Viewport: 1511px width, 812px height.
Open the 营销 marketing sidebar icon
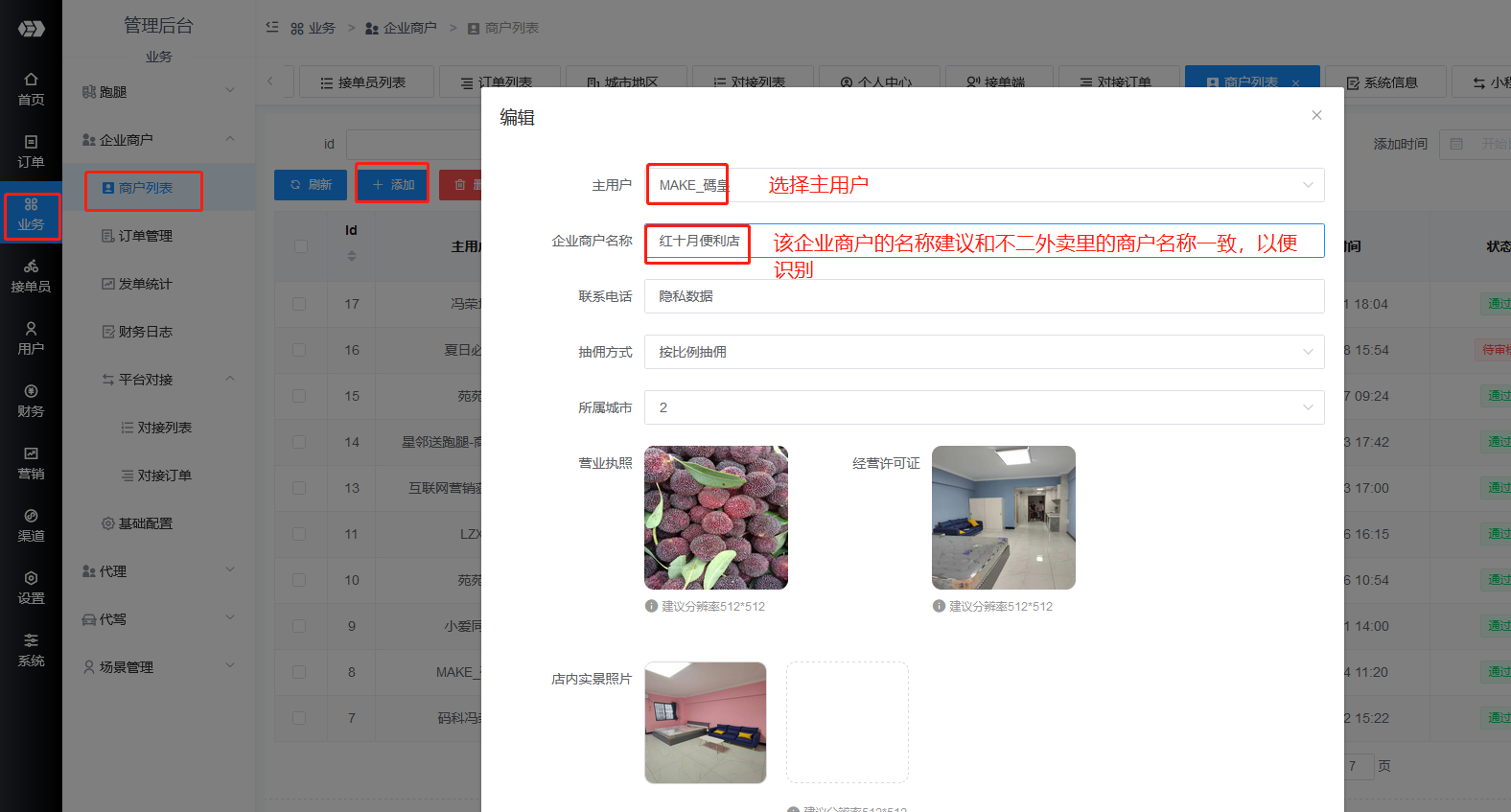click(x=31, y=463)
